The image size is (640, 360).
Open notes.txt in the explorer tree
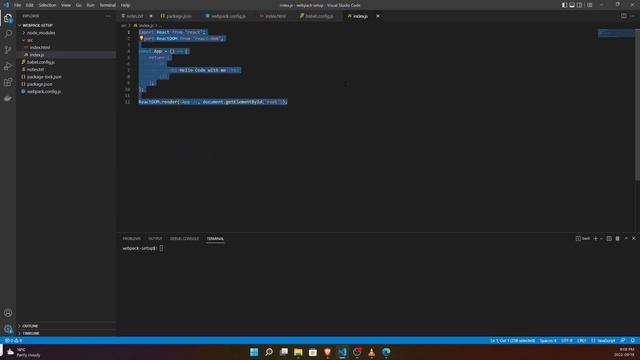click(x=35, y=69)
